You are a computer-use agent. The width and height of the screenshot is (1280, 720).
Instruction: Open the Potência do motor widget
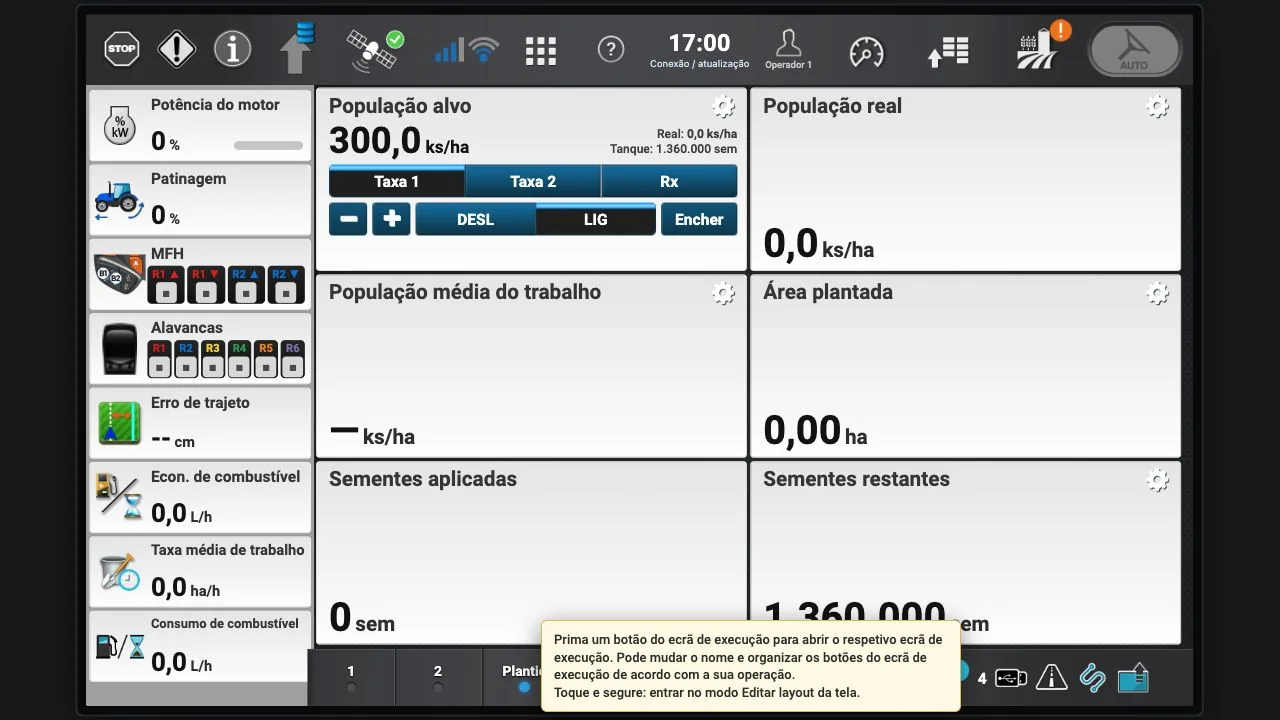200,125
